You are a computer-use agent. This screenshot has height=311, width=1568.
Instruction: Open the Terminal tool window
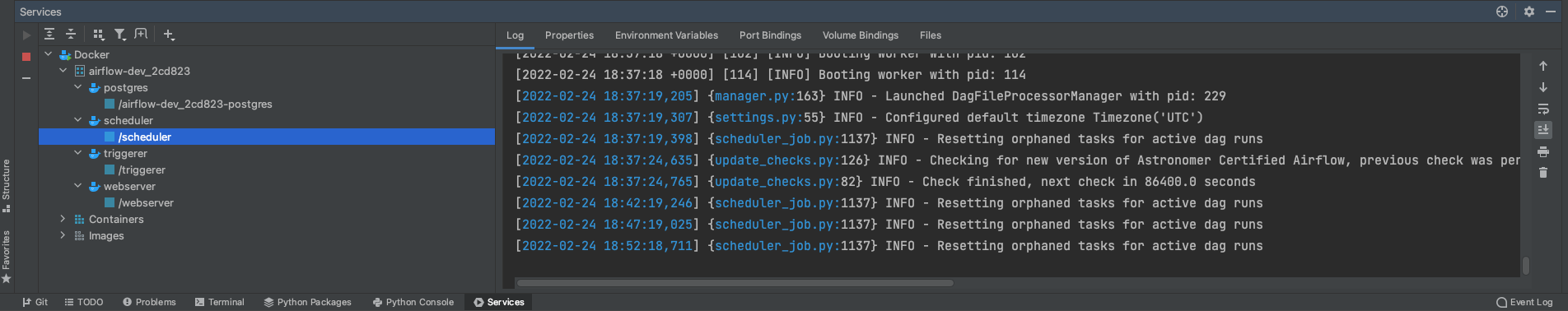(x=219, y=302)
